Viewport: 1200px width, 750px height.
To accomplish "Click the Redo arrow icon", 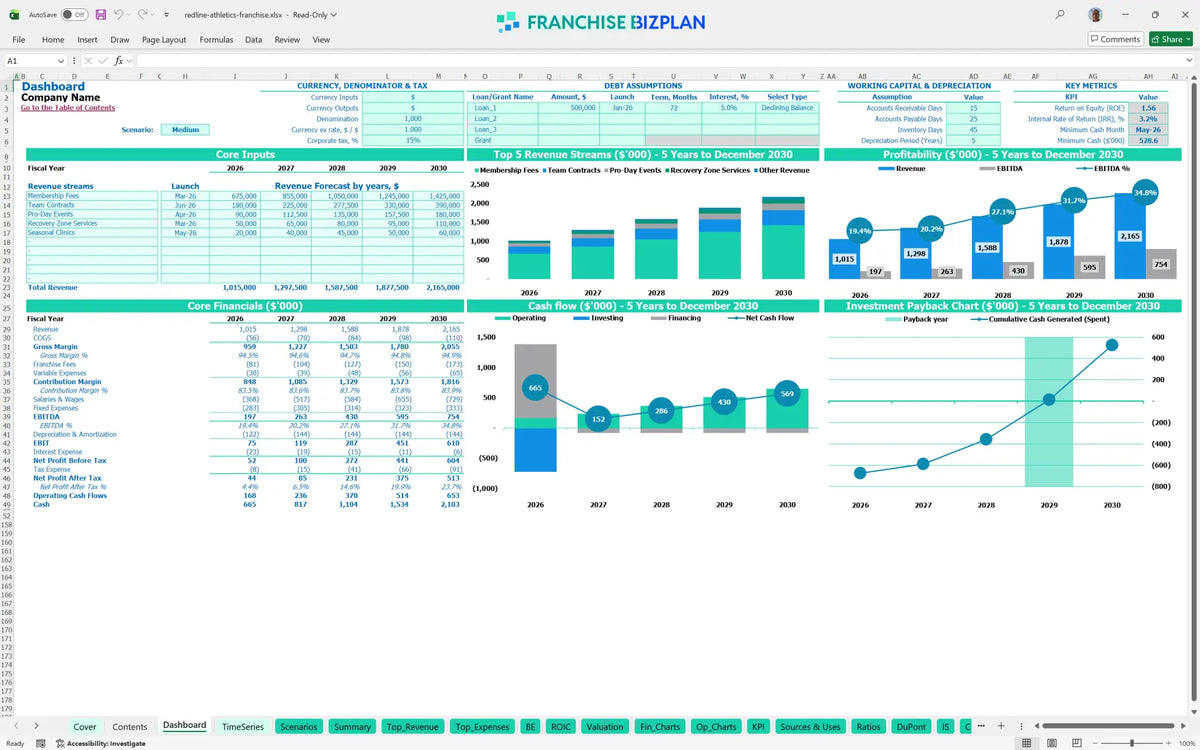I will coord(142,15).
